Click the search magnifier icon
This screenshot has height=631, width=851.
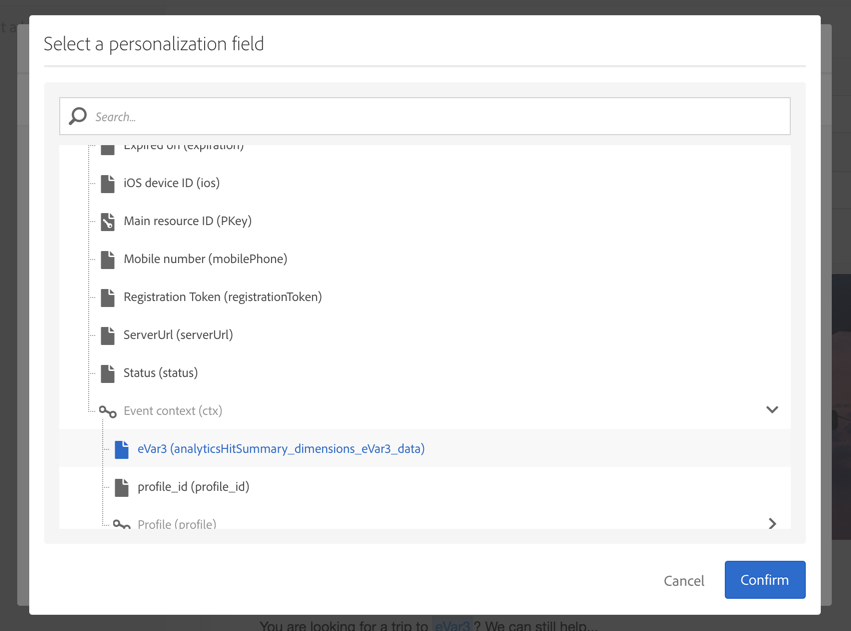(x=78, y=116)
